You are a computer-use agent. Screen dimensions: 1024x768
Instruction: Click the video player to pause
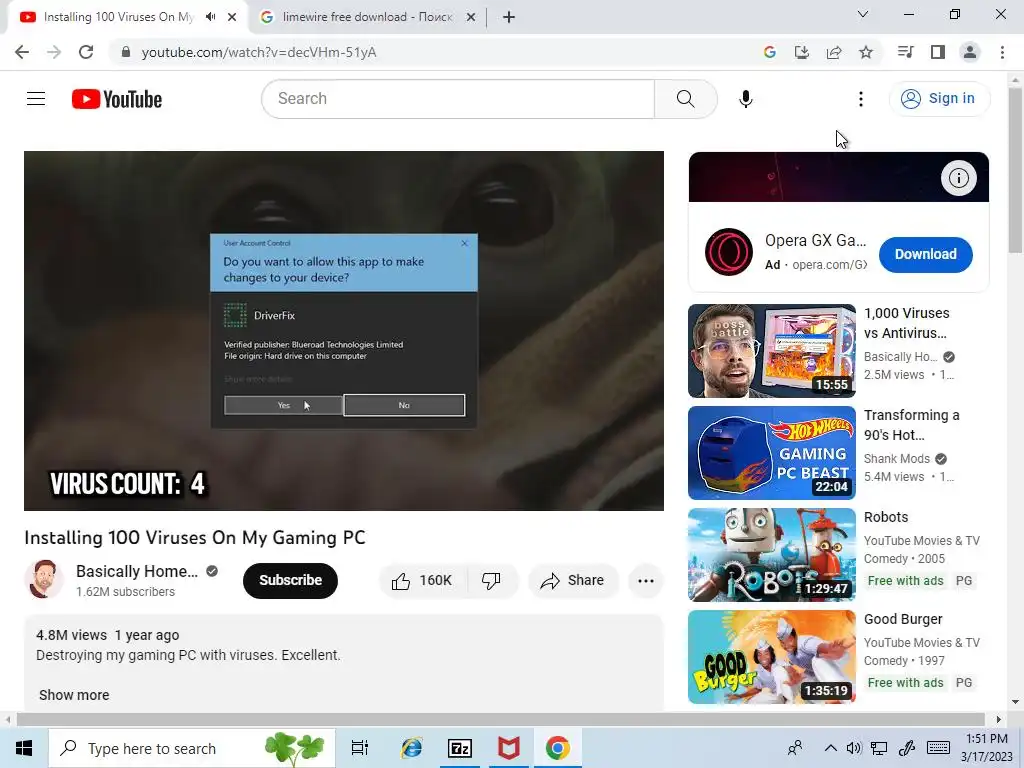tap(344, 330)
